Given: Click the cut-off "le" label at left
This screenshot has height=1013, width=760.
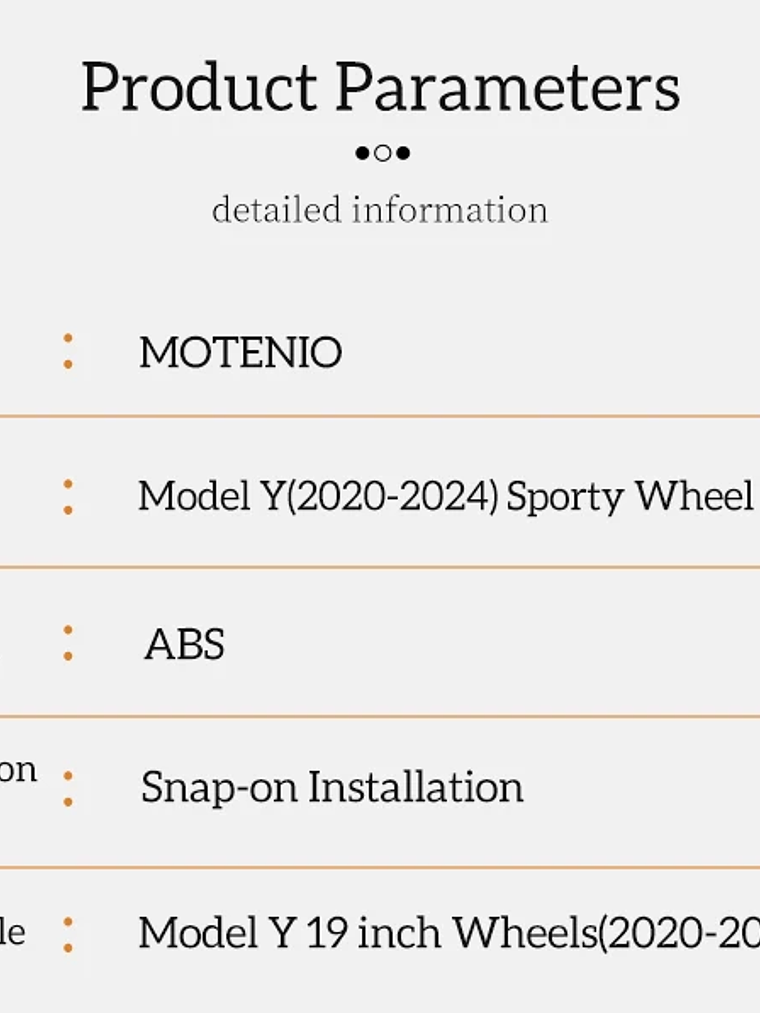Looking at the screenshot, I should (12, 932).
